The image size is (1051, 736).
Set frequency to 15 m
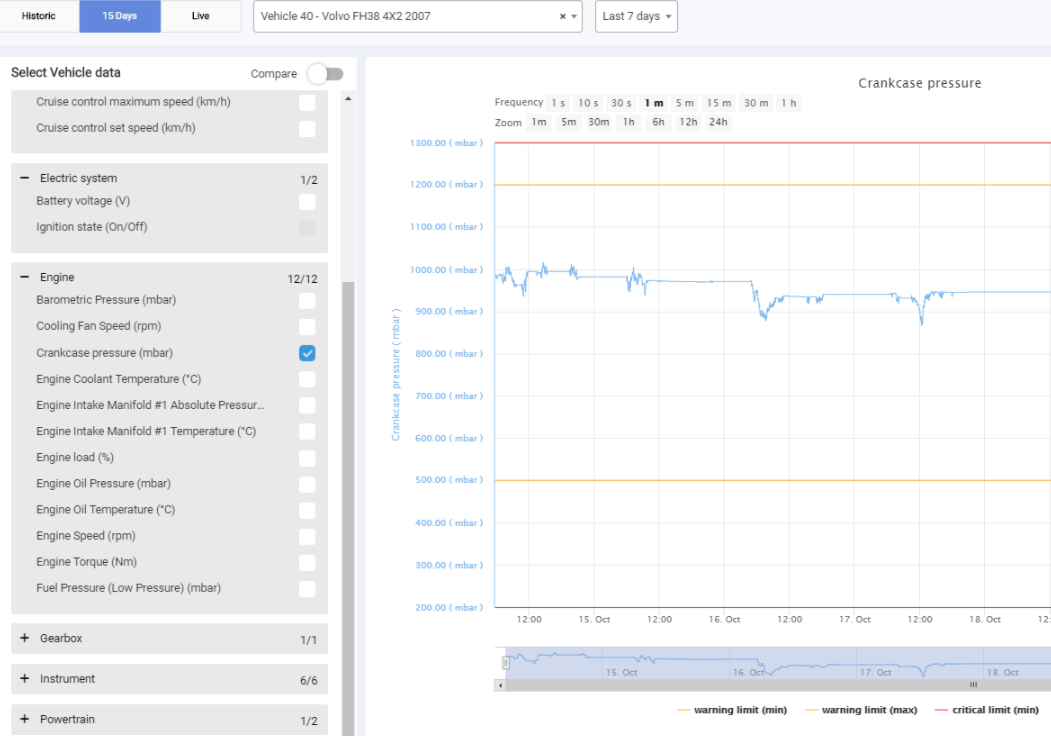pyautogui.click(x=719, y=103)
